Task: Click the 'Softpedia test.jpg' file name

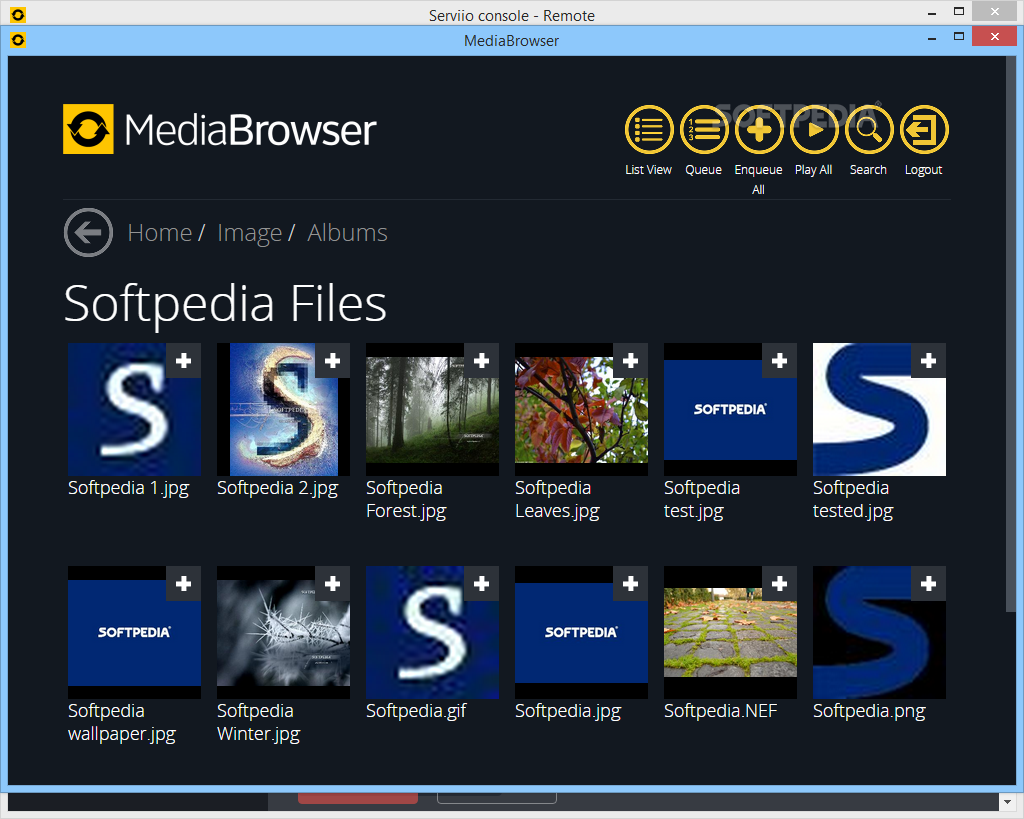Action: tap(702, 500)
